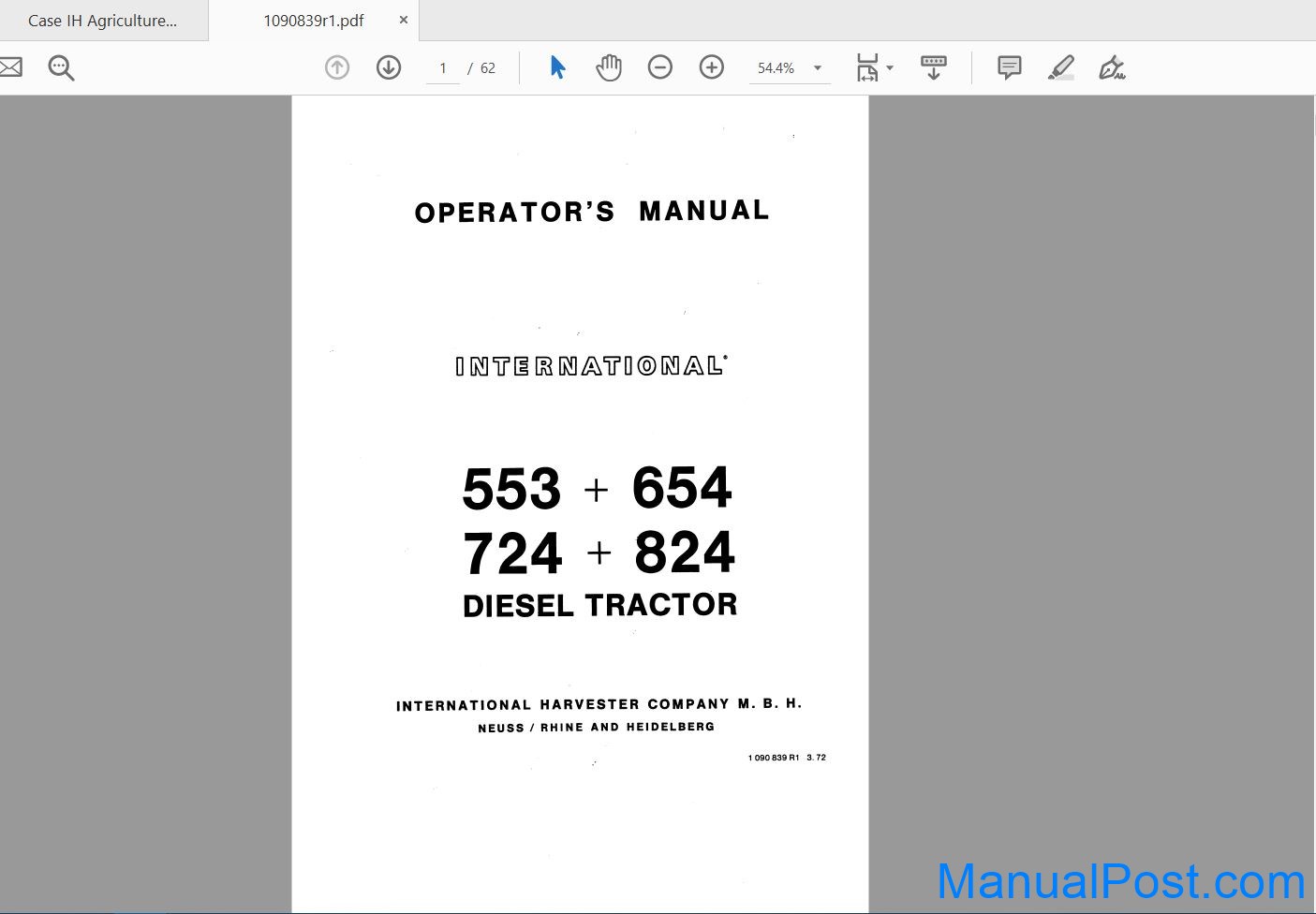Viewport: 1316px width, 914px height.
Task: Go to next page arrow
Action: (389, 67)
